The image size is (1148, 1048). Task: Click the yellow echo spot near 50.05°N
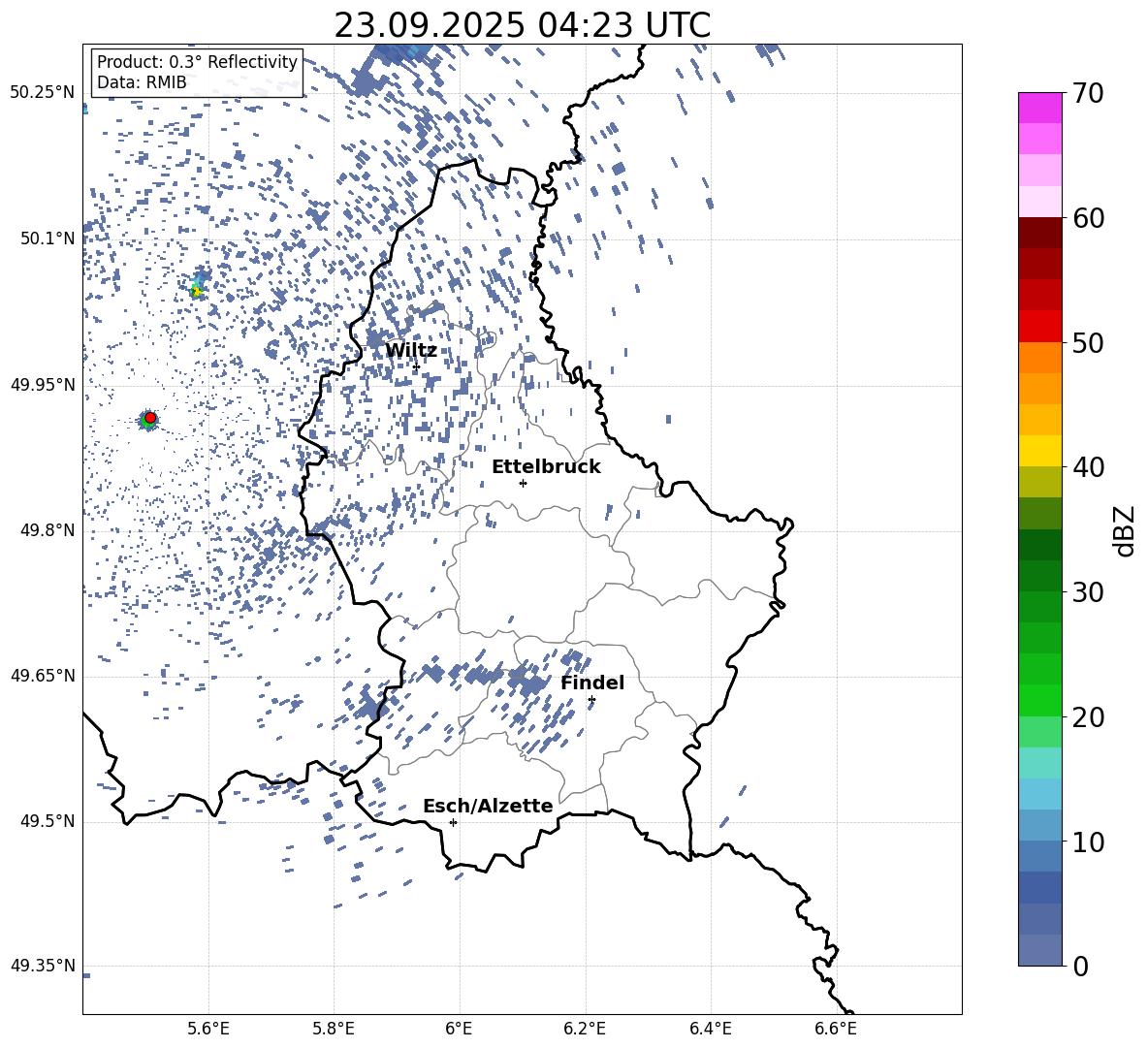[x=196, y=291]
